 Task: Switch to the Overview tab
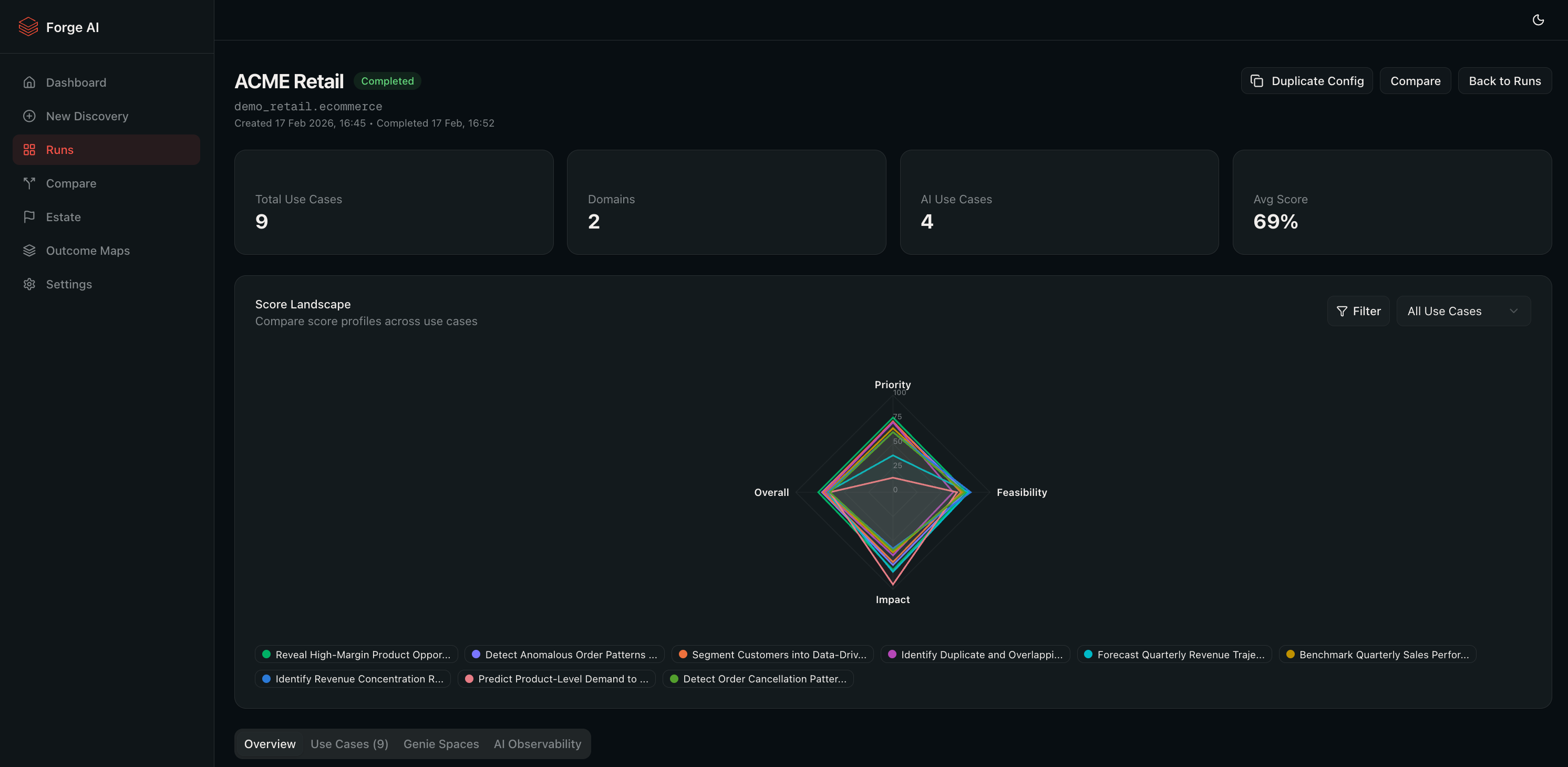point(270,744)
